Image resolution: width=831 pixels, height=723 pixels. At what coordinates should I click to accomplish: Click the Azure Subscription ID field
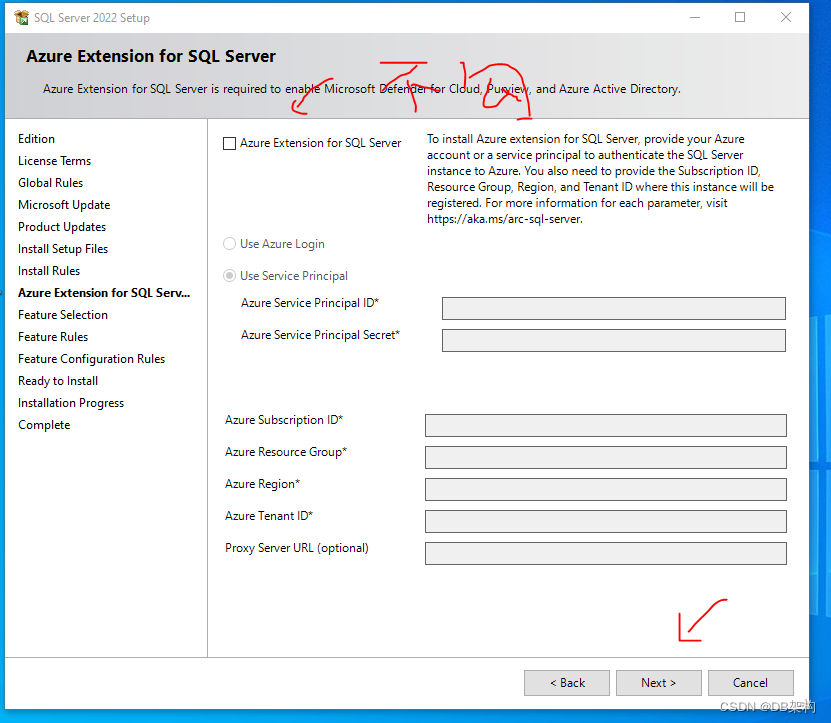pyautogui.click(x=605, y=425)
